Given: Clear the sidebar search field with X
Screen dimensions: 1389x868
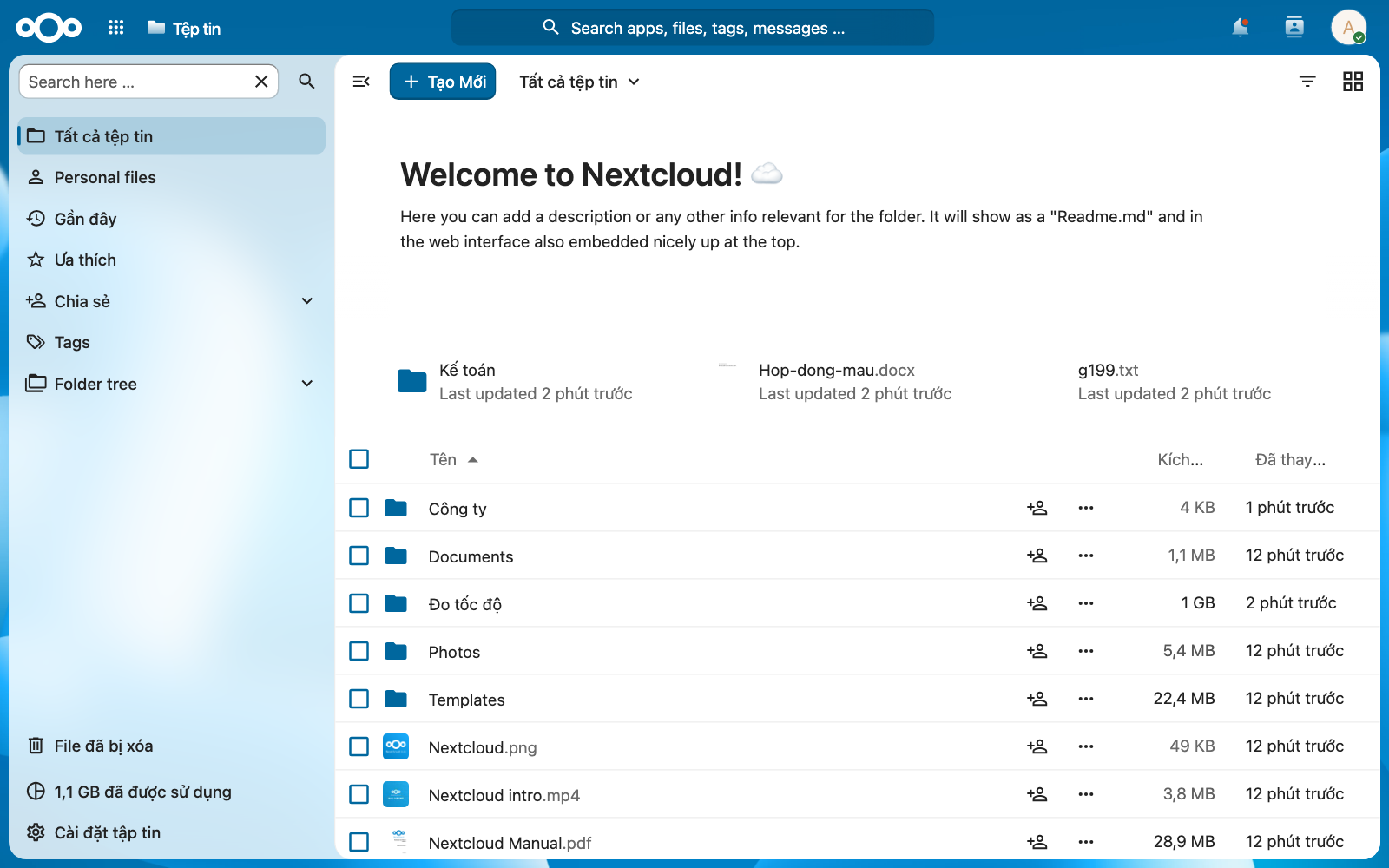Looking at the screenshot, I should [261, 82].
